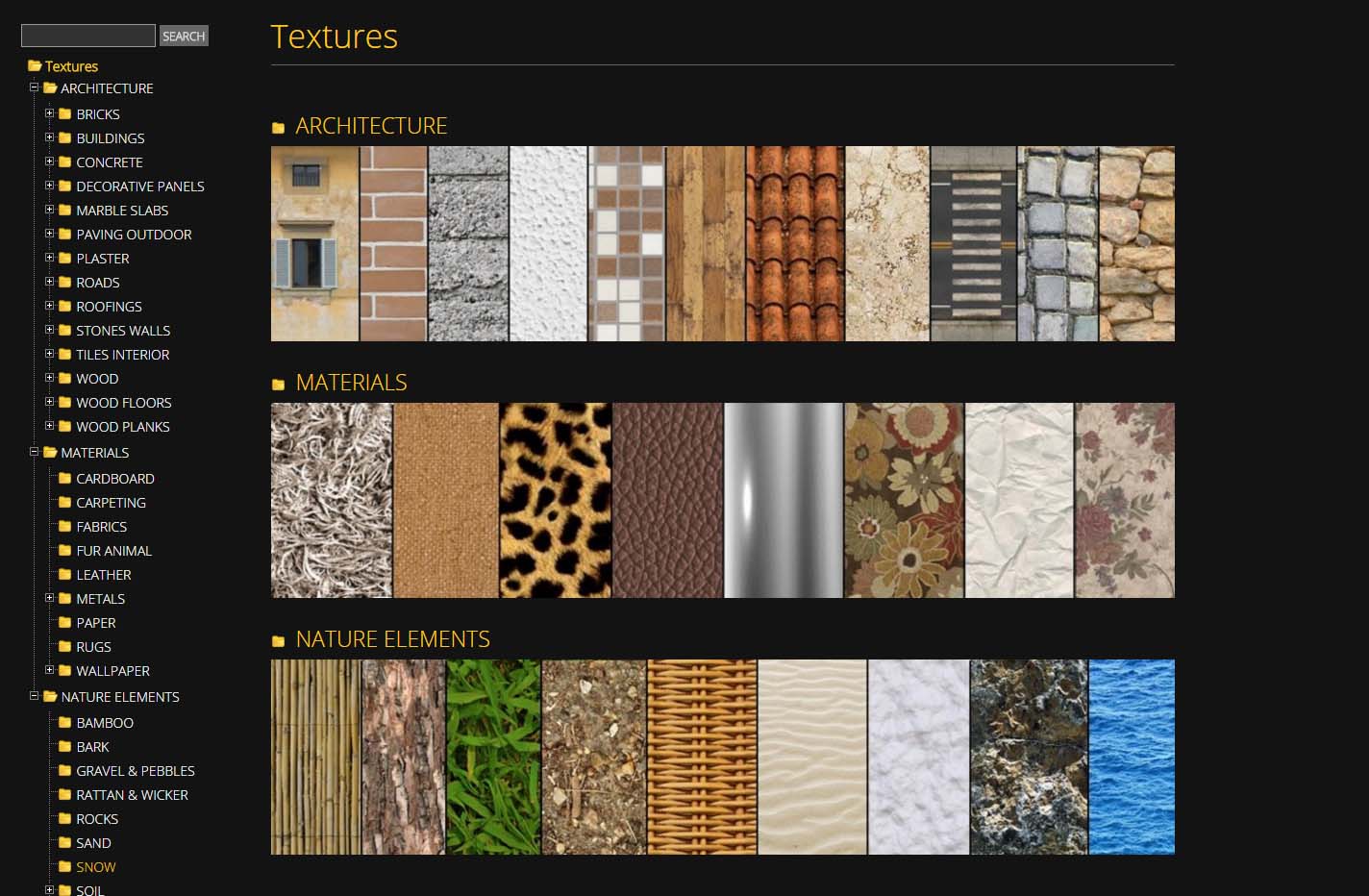Open the ARCHITECTURE section heading link

tap(371, 126)
